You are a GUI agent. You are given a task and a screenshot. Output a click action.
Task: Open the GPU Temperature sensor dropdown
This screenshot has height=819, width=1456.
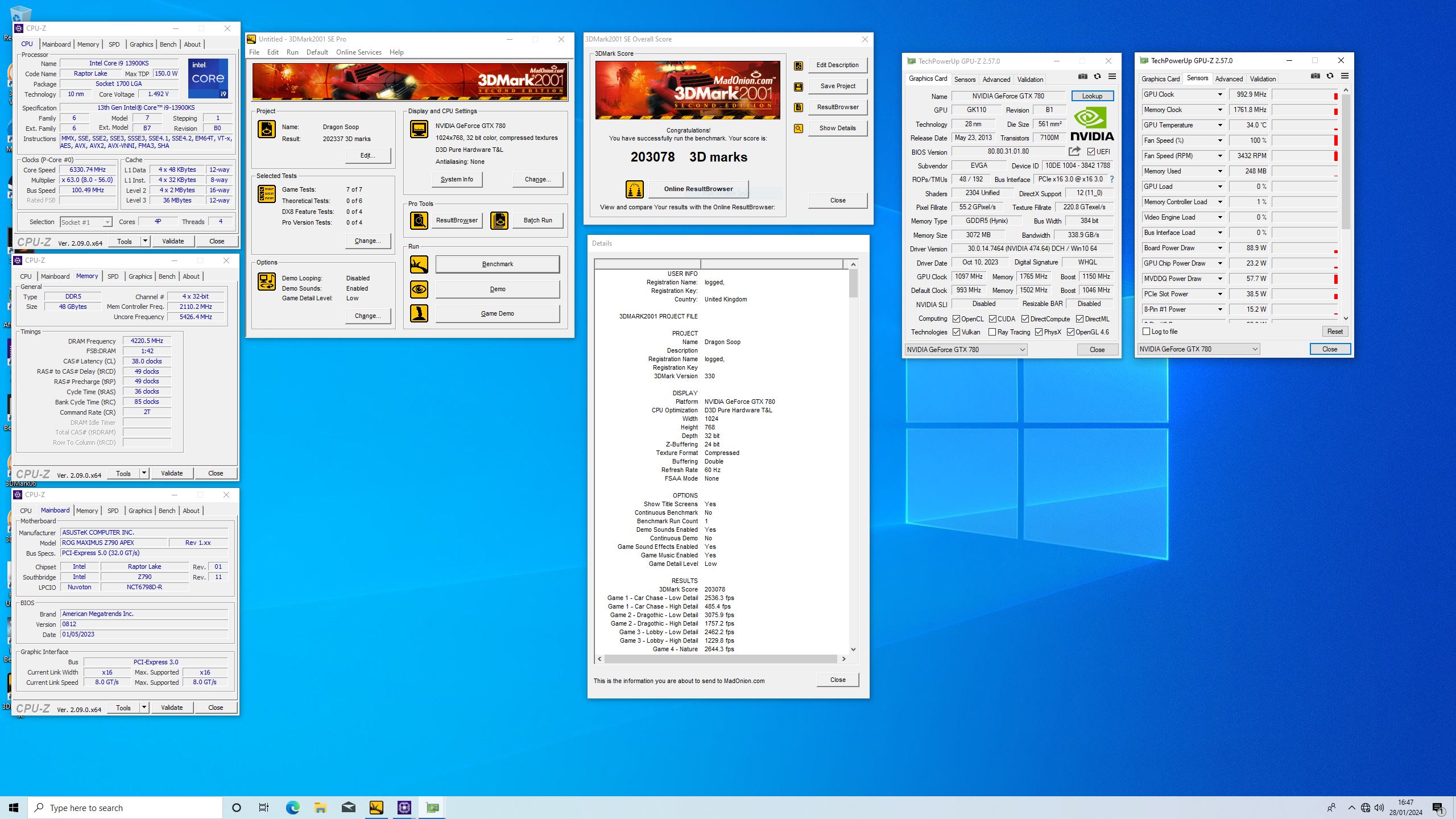[1220, 125]
